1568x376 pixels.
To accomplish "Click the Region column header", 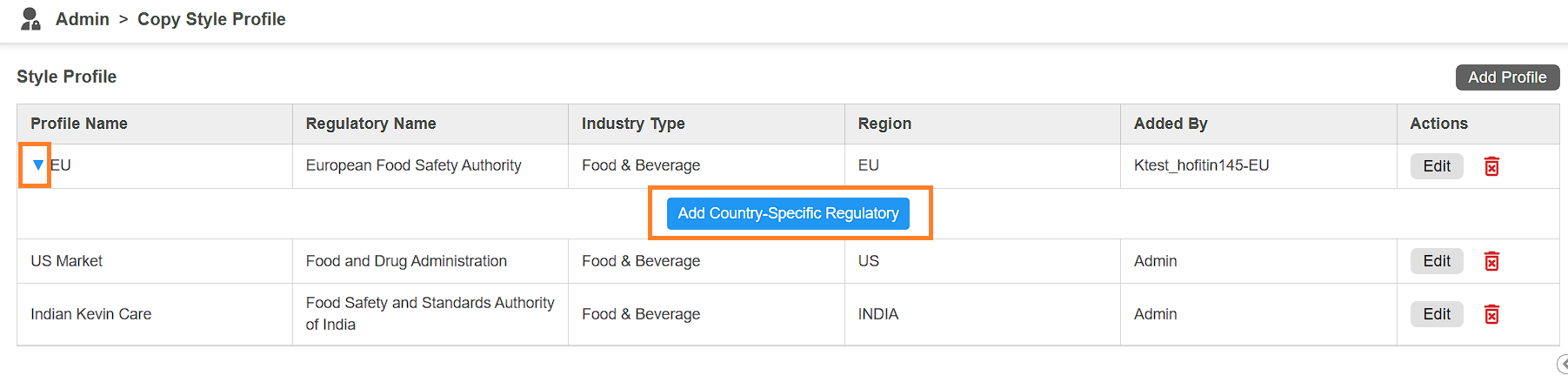I will coord(884,124).
